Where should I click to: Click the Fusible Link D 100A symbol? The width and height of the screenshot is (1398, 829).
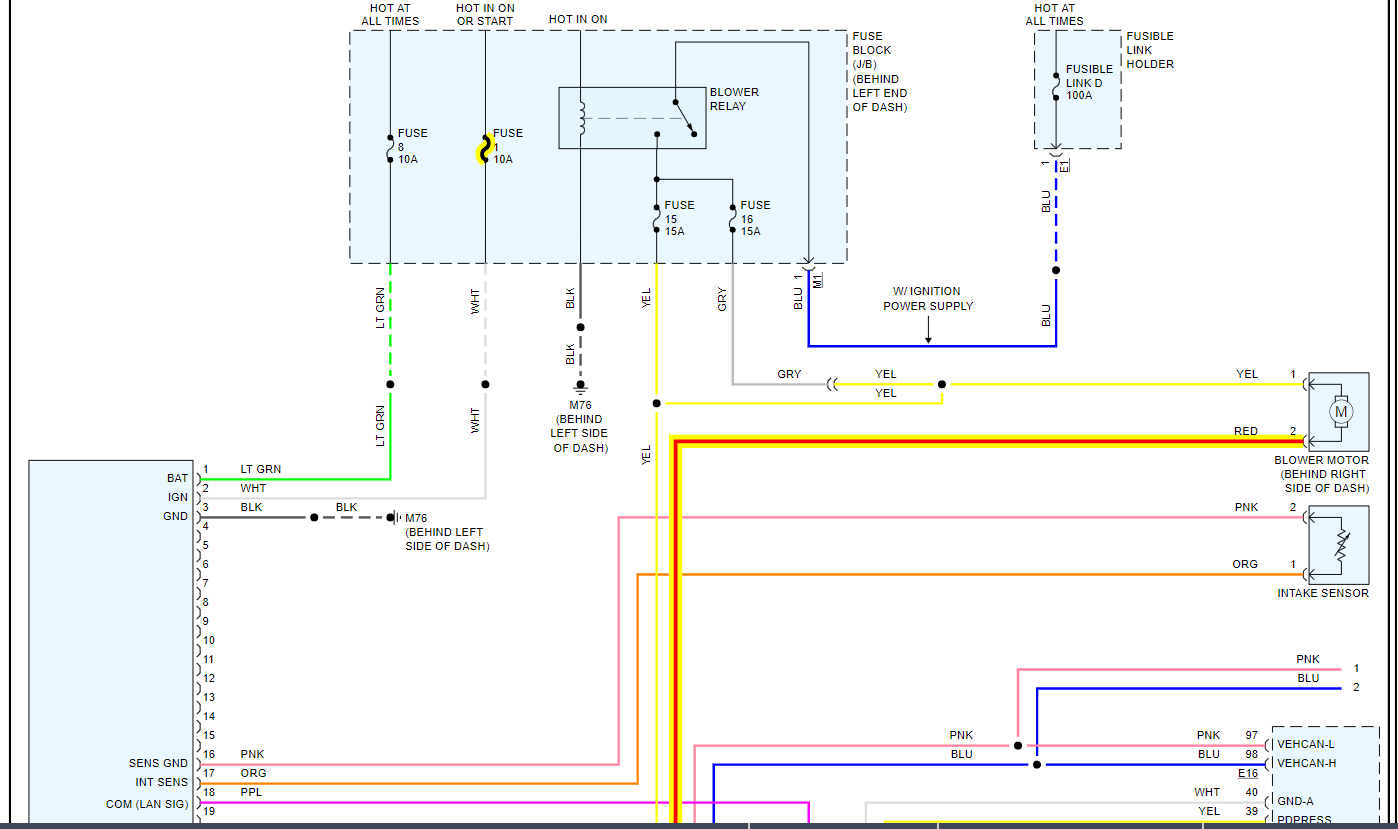point(1056,88)
